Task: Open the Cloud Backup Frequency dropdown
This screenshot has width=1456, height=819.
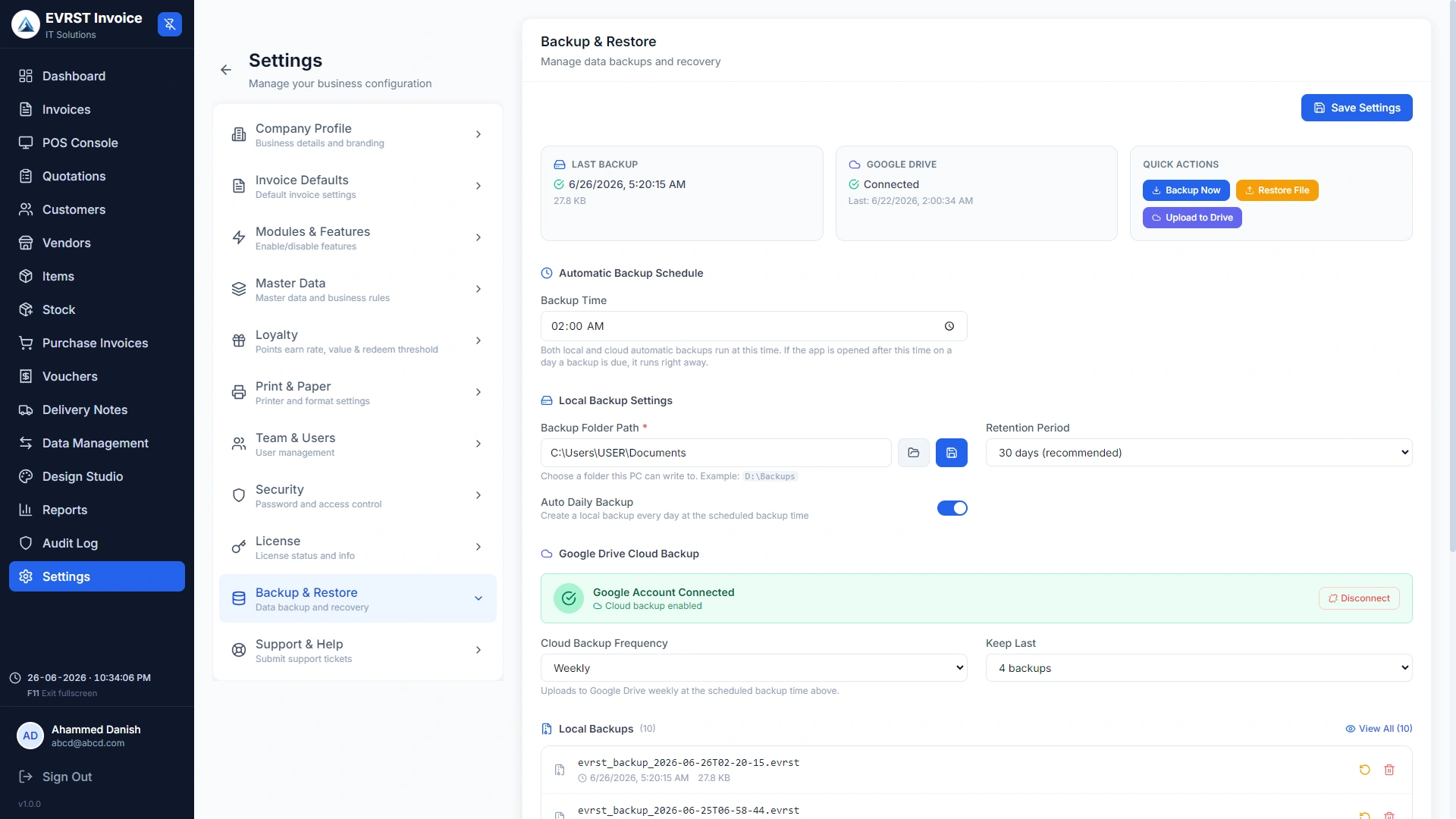Action: [x=754, y=668]
